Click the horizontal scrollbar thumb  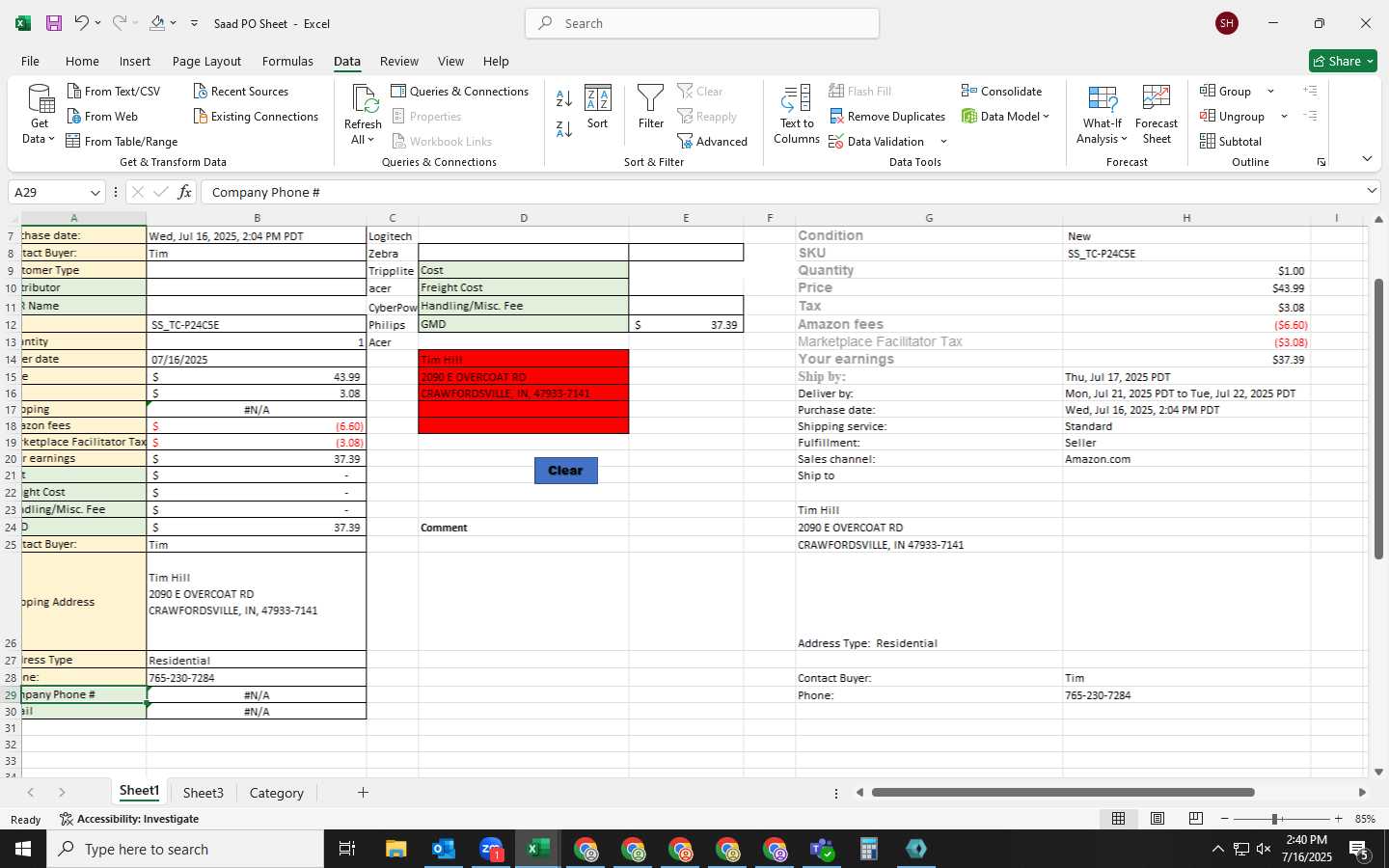[x=1063, y=793]
